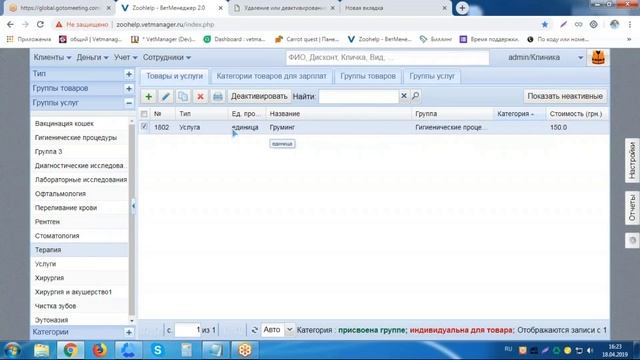The width and height of the screenshot is (640, 360).
Task: Open a new browser tab
Action: pyautogui.click(x=462, y=8)
